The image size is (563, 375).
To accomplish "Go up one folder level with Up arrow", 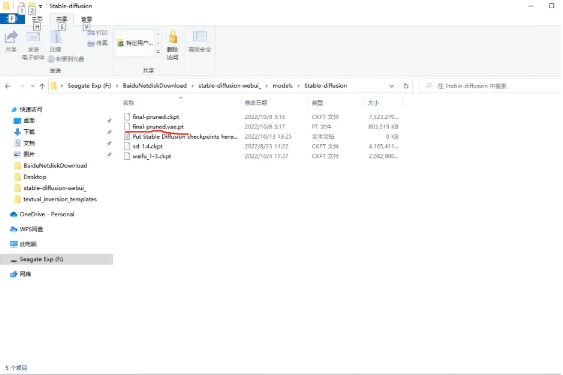I will [x=42, y=86].
